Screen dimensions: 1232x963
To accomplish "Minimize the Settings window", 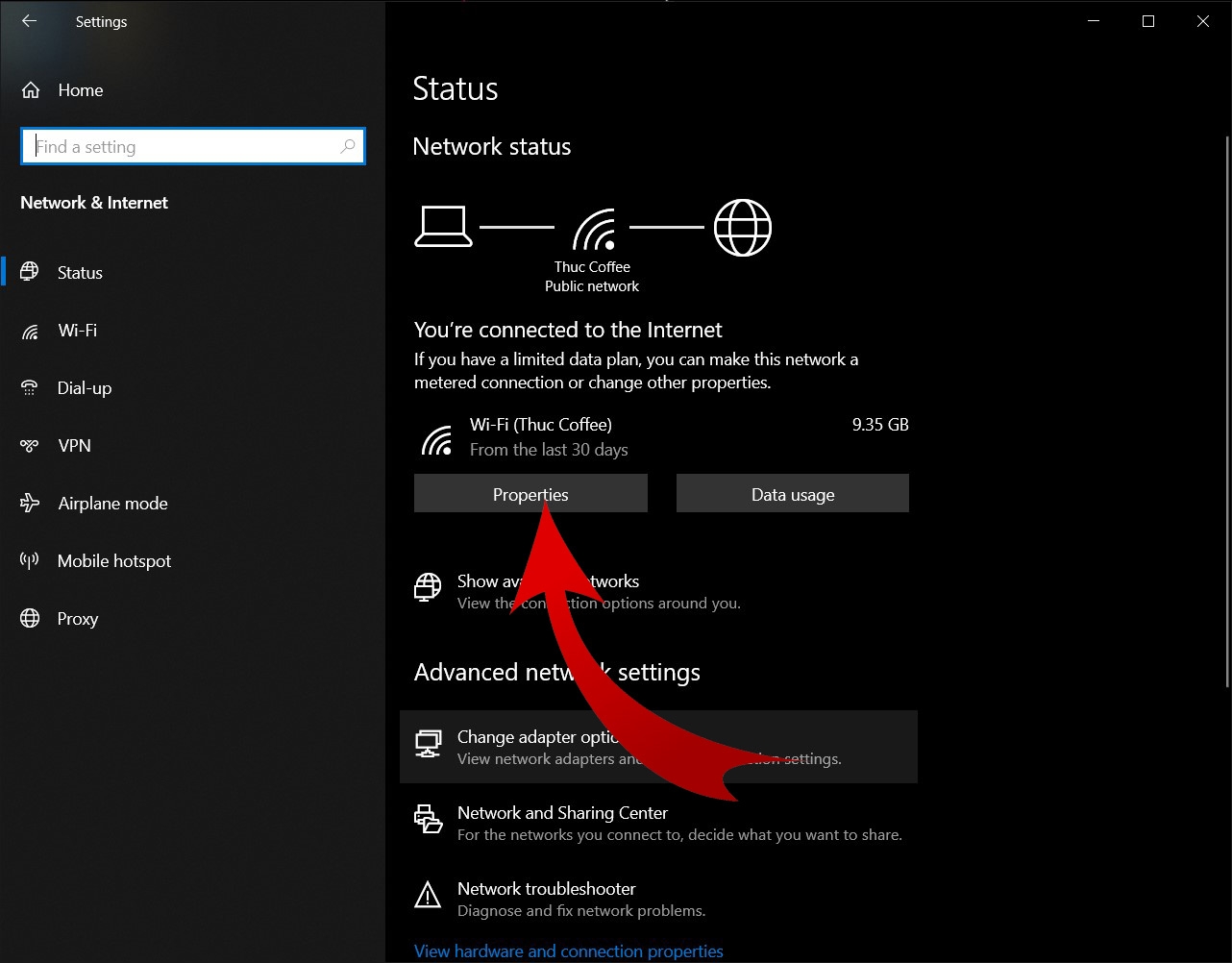I will (x=1093, y=21).
